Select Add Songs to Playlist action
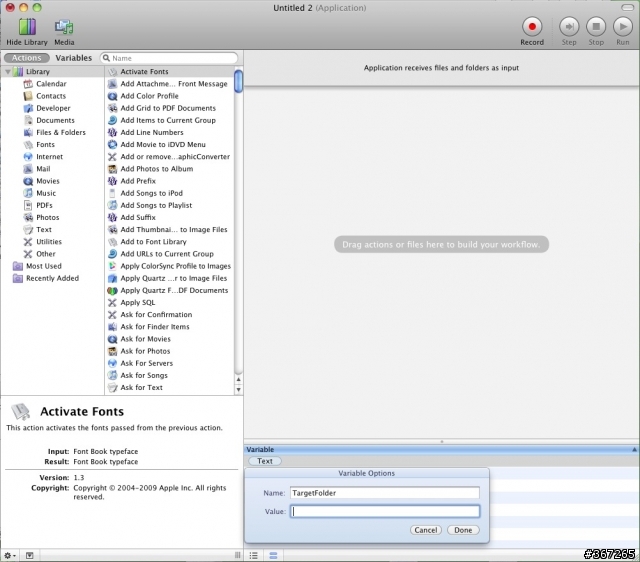The width and height of the screenshot is (640, 562). point(156,205)
